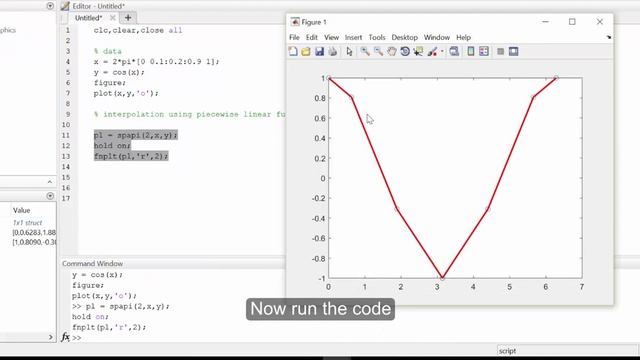Print the figure using the printer icon

point(333,51)
